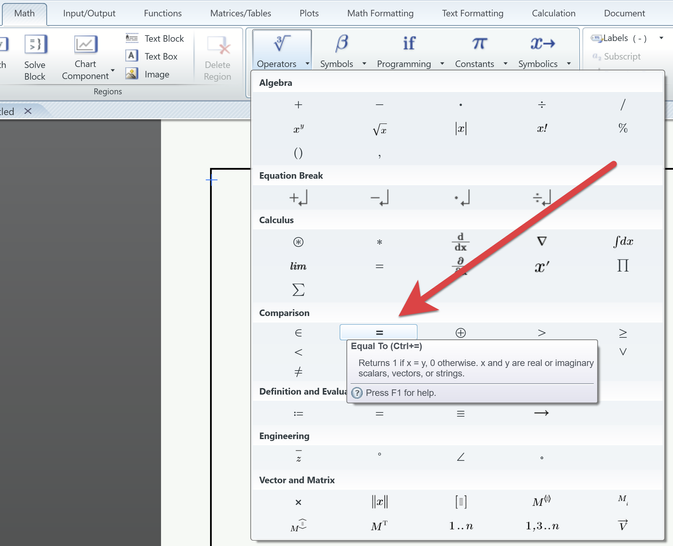The image size is (673, 546).
Task: Switch to the Input/Output tab
Action: pyautogui.click(x=89, y=13)
